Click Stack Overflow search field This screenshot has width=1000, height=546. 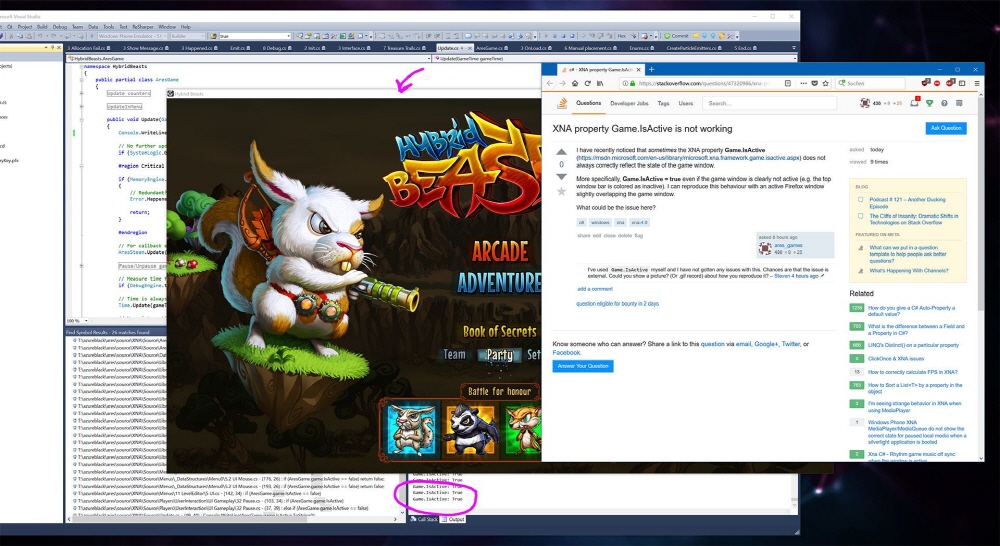pyautogui.click(x=769, y=103)
